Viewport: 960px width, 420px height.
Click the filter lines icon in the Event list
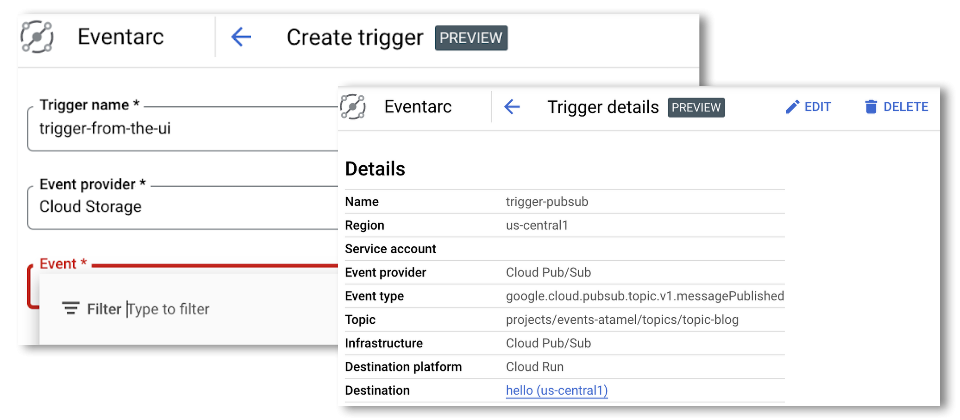click(x=70, y=309)
